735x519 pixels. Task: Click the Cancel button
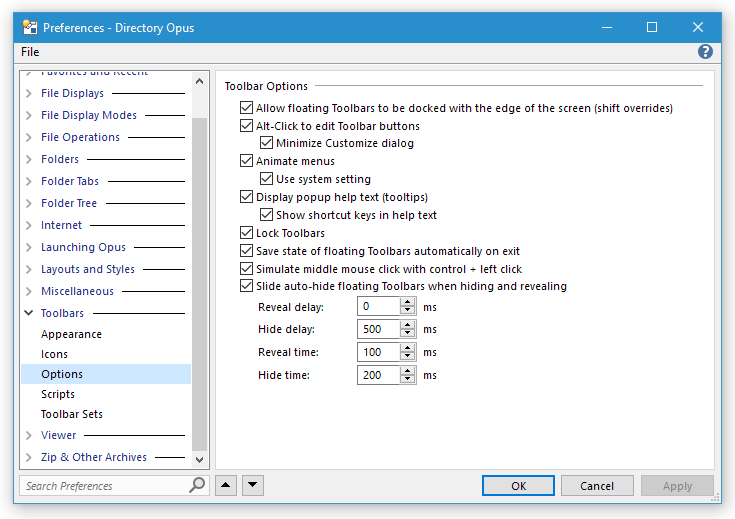(597, 486)
